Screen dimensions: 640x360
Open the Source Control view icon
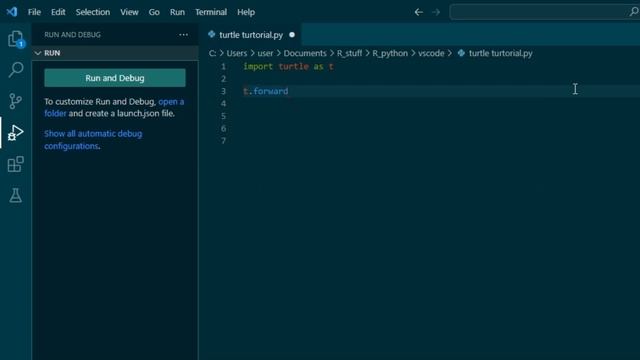(x=16, y=101)
